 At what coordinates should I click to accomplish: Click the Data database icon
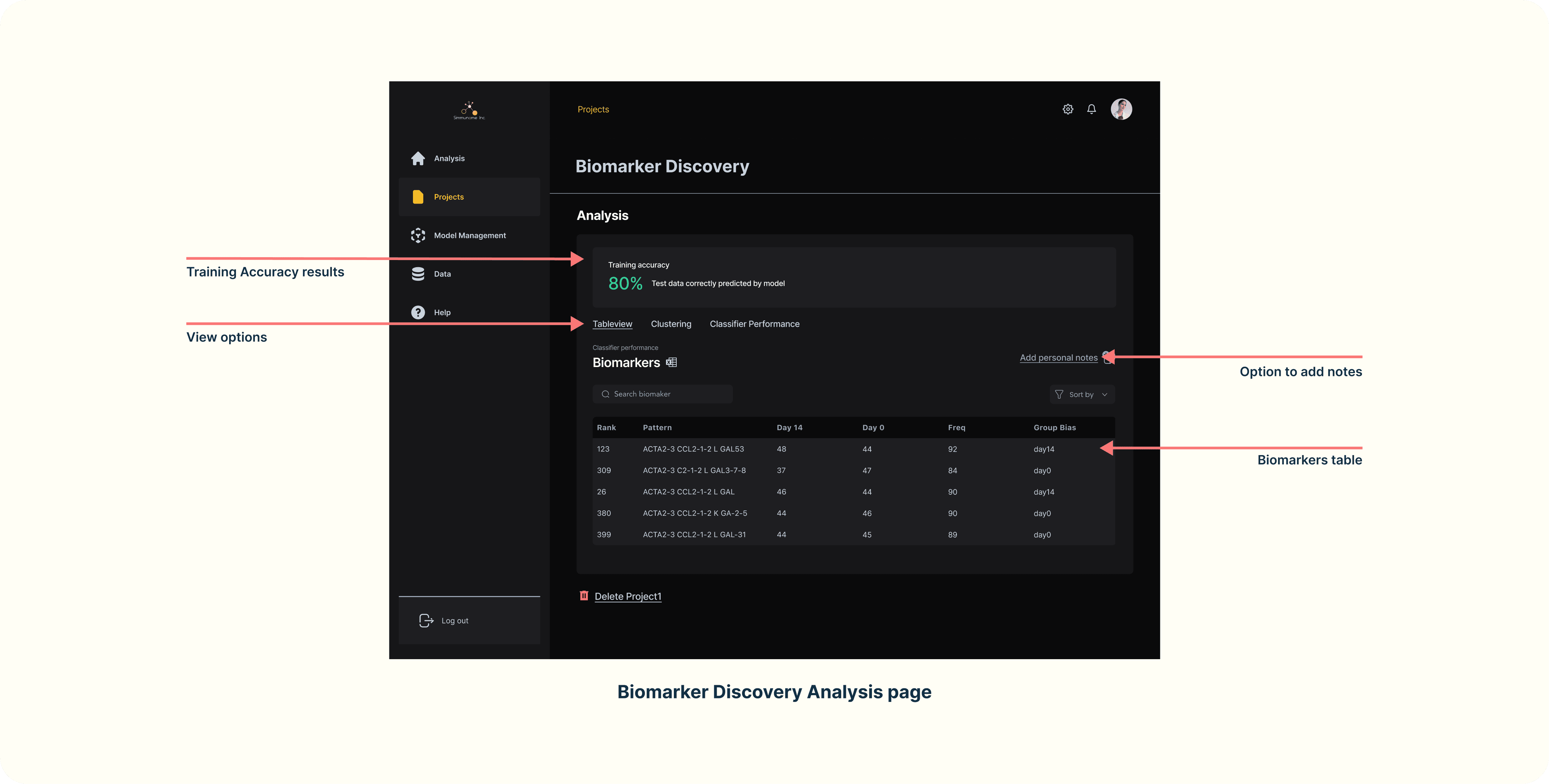[418, 274]
